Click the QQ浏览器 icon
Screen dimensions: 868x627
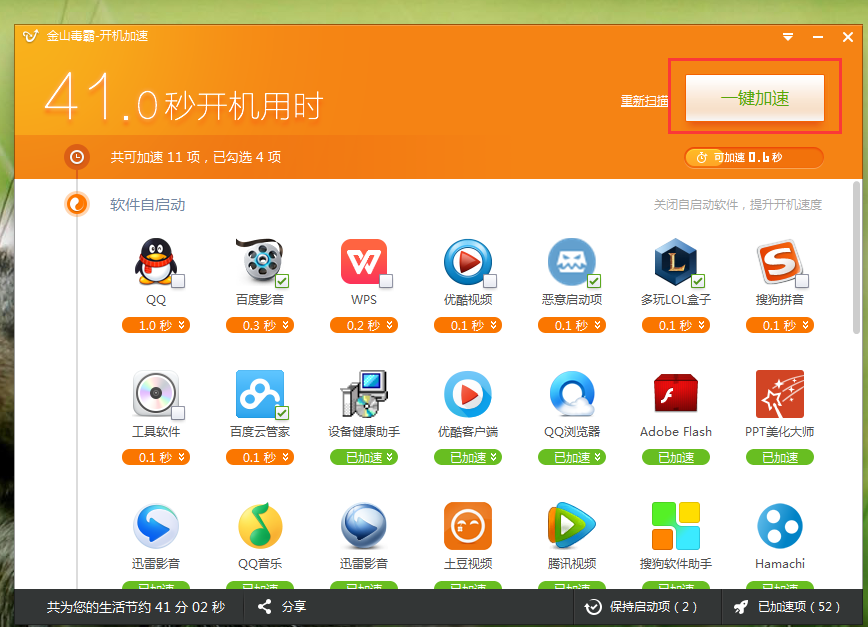tap(572, 393)
